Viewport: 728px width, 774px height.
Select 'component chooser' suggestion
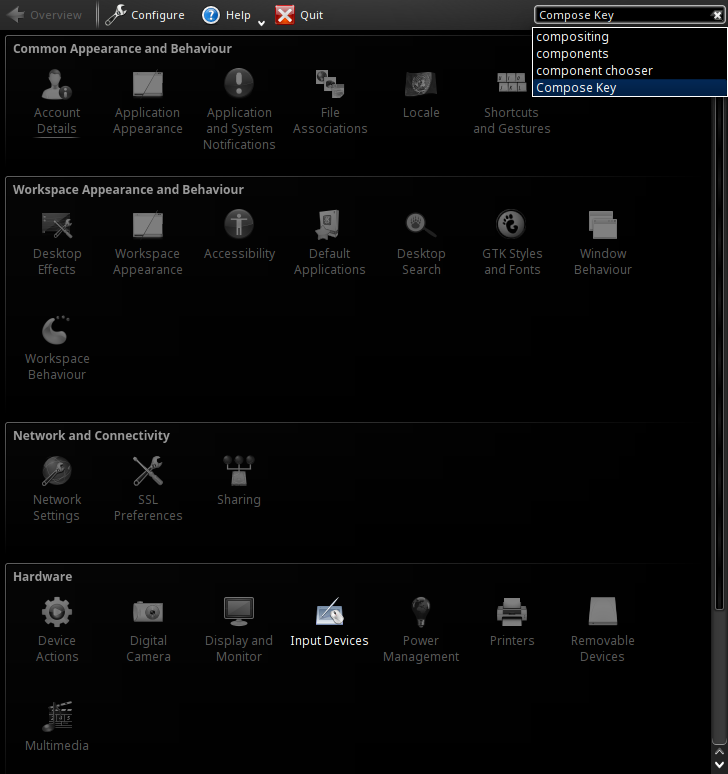pyautogui.click(x=629, y=71)
